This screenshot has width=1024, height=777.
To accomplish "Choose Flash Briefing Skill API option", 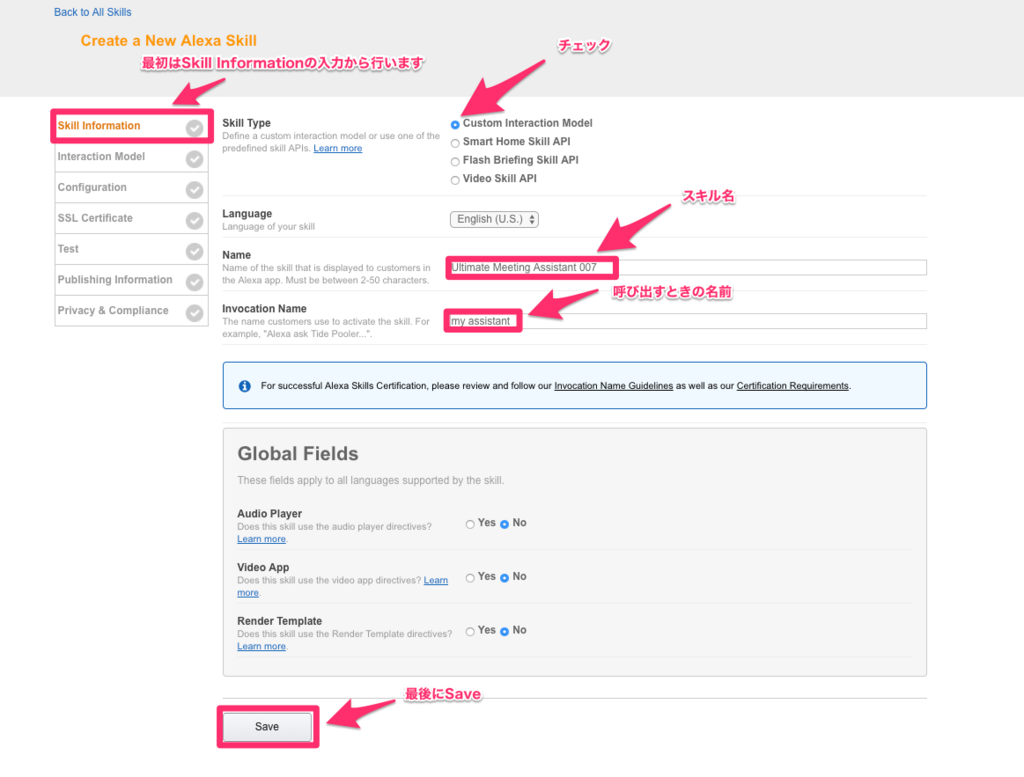I will click(455, 161).
